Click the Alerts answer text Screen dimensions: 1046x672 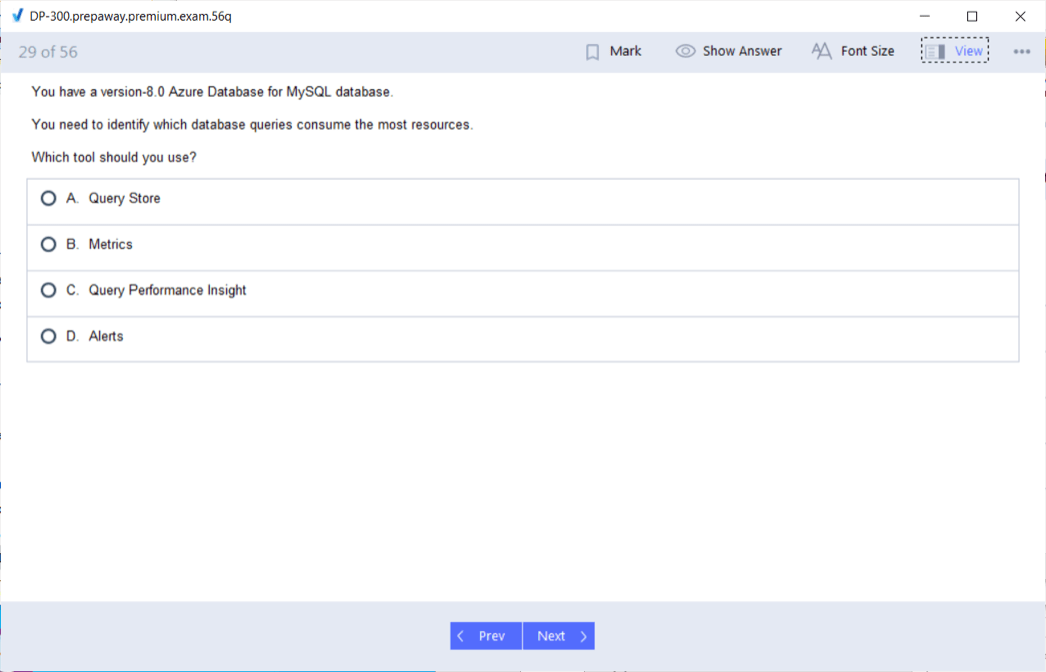click(x=106, y=336)
